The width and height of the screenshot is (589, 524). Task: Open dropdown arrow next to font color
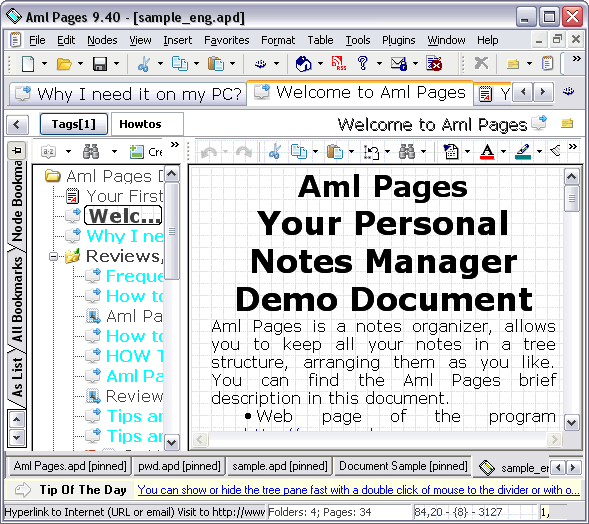point(503,151)
